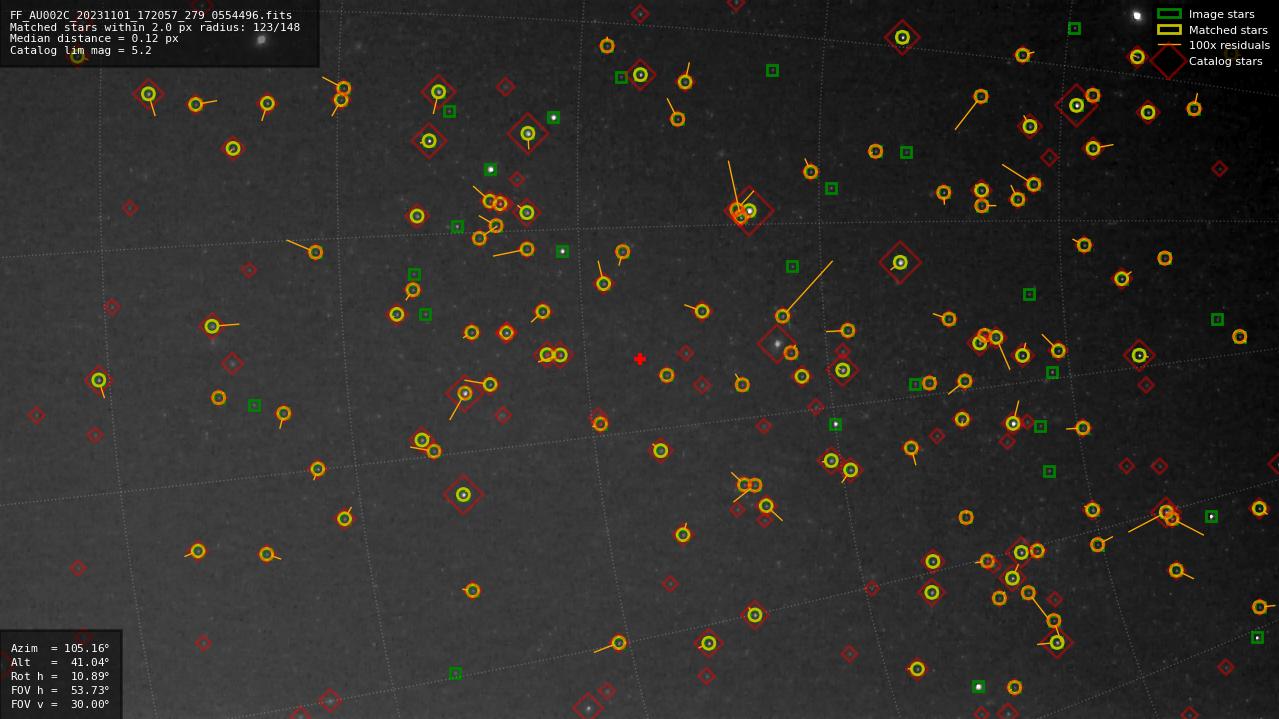Click the red Catalog stars legend diamond
This screenshot has height=719, width=1279.
click(1168, 61)
